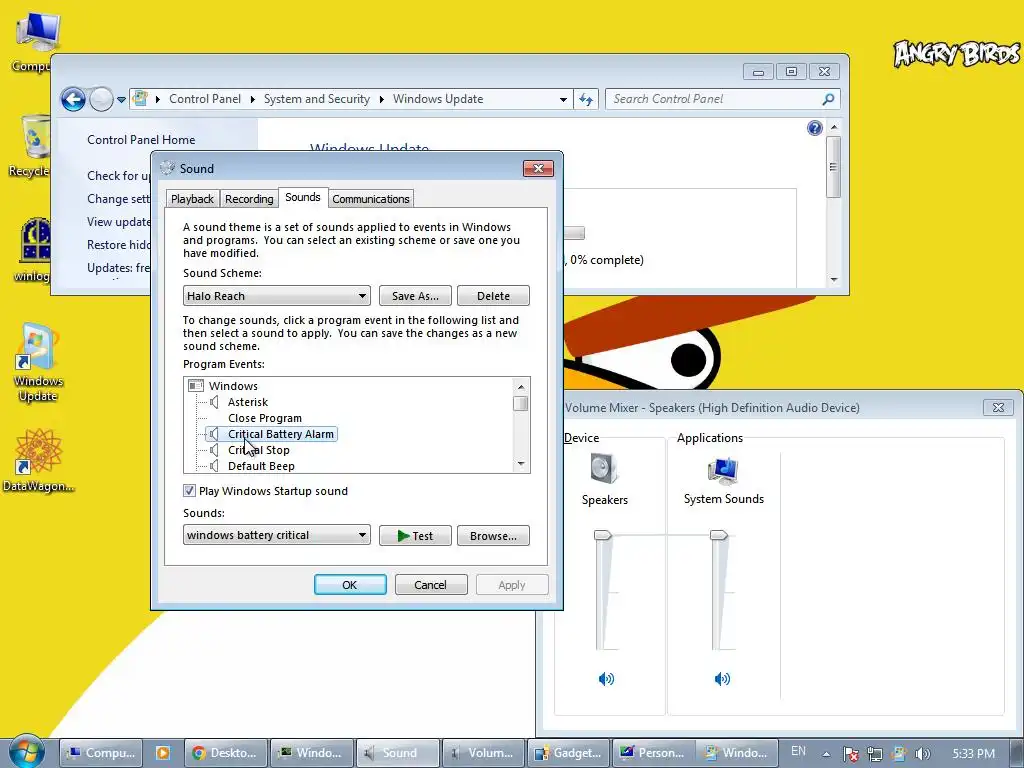This screenshot has height=768, width=1024.
Task: Select the Close Program event
Action: click(264, 418)
